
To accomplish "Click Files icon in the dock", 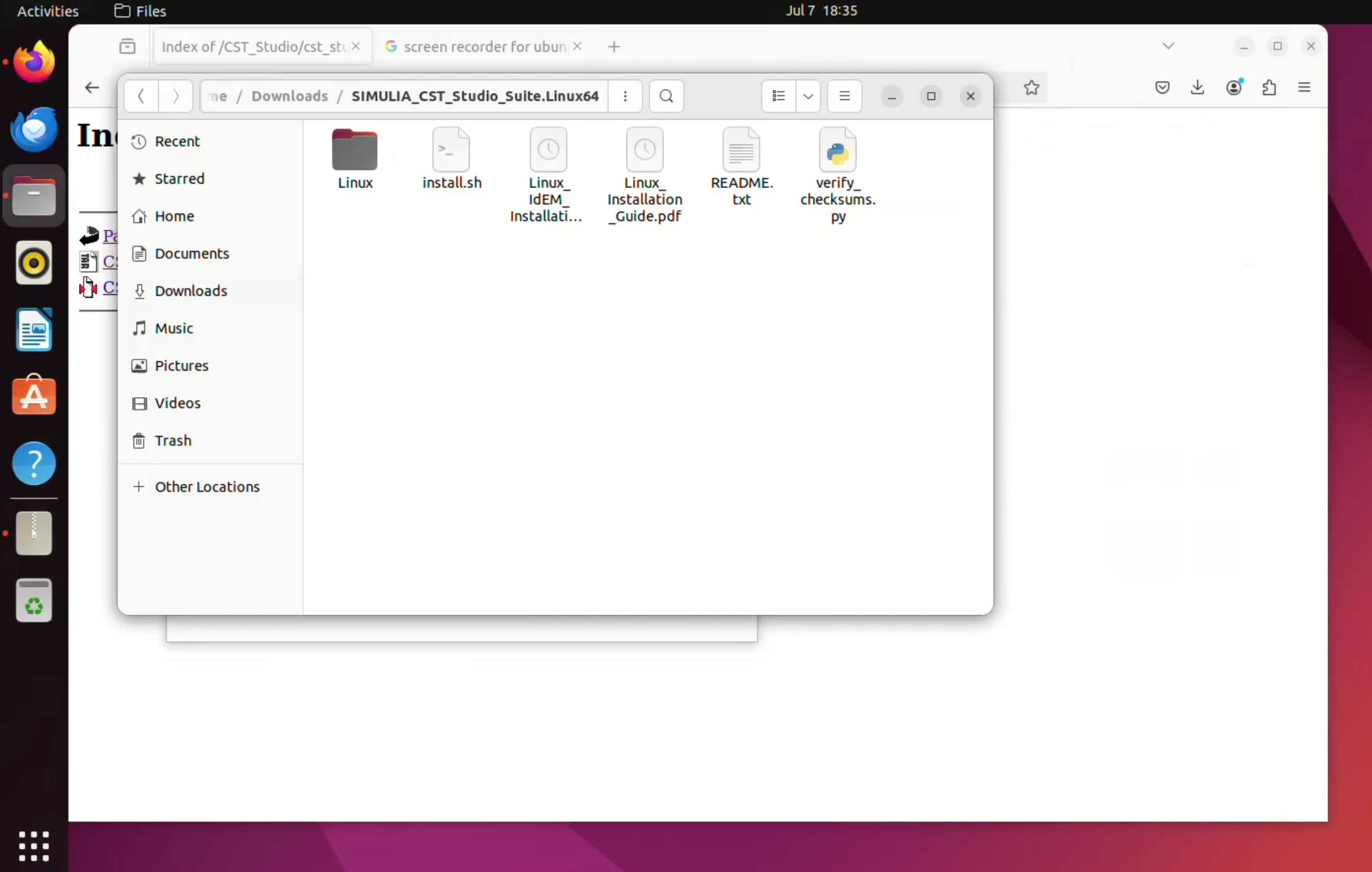I will (x=34, y=196).
